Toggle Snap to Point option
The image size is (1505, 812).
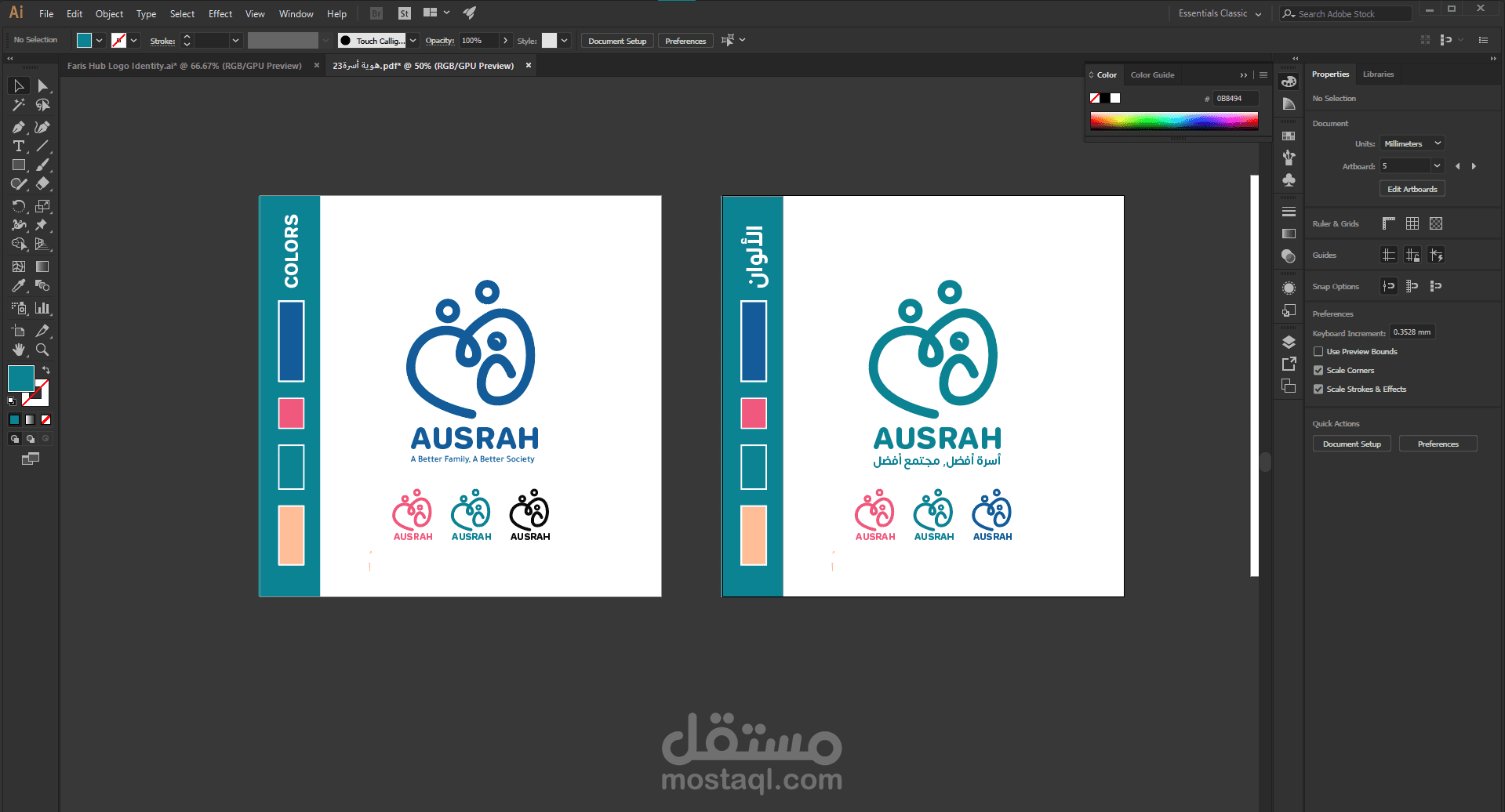(1389, 286)
